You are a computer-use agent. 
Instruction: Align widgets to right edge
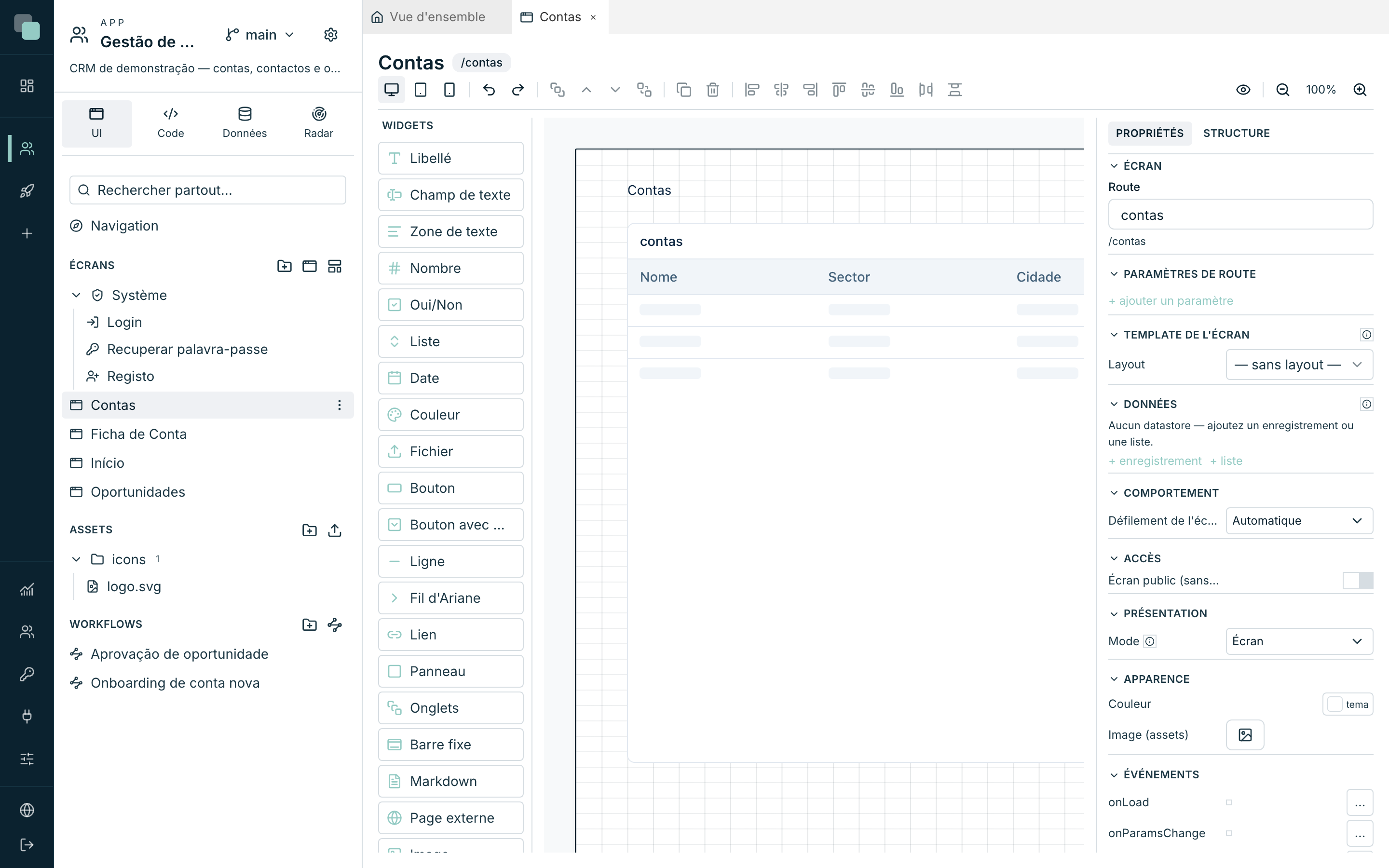[x=810, y=90]
